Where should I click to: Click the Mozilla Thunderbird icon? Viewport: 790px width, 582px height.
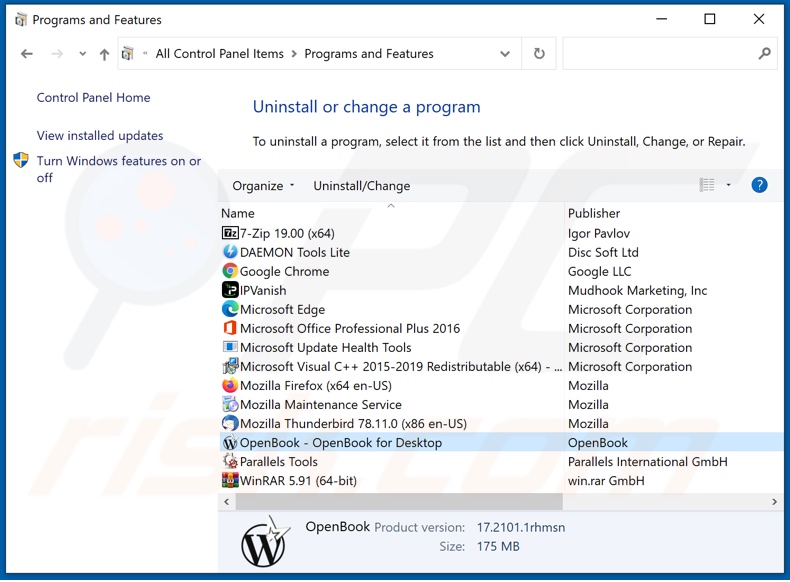click(x=230, y=423)
